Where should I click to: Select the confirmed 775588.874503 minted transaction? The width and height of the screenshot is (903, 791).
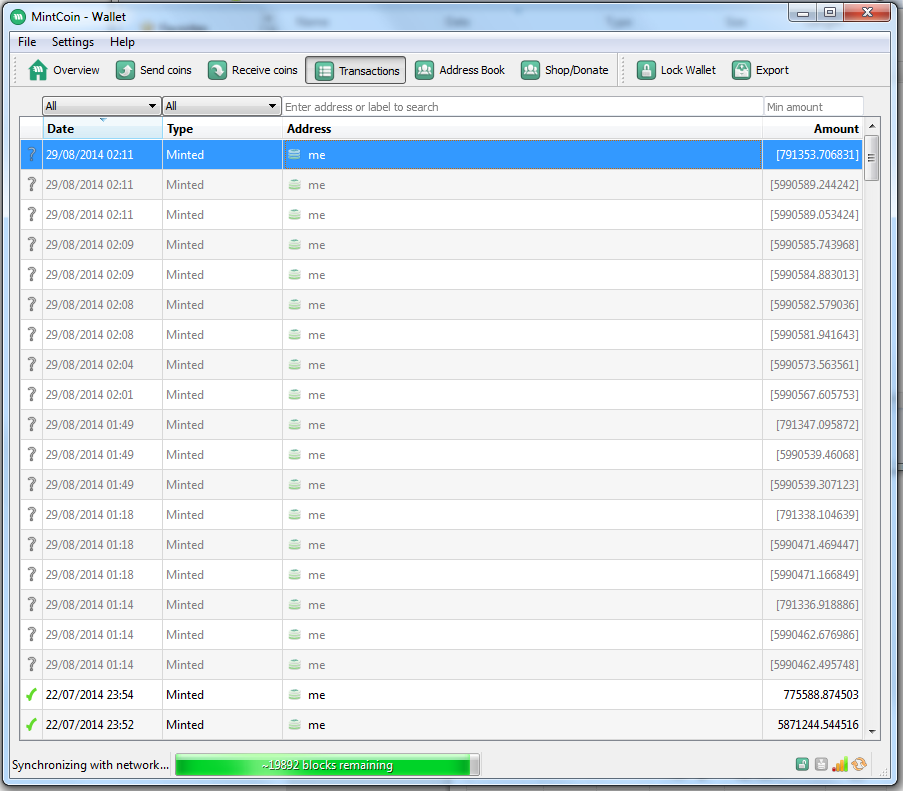click(450, 695)
